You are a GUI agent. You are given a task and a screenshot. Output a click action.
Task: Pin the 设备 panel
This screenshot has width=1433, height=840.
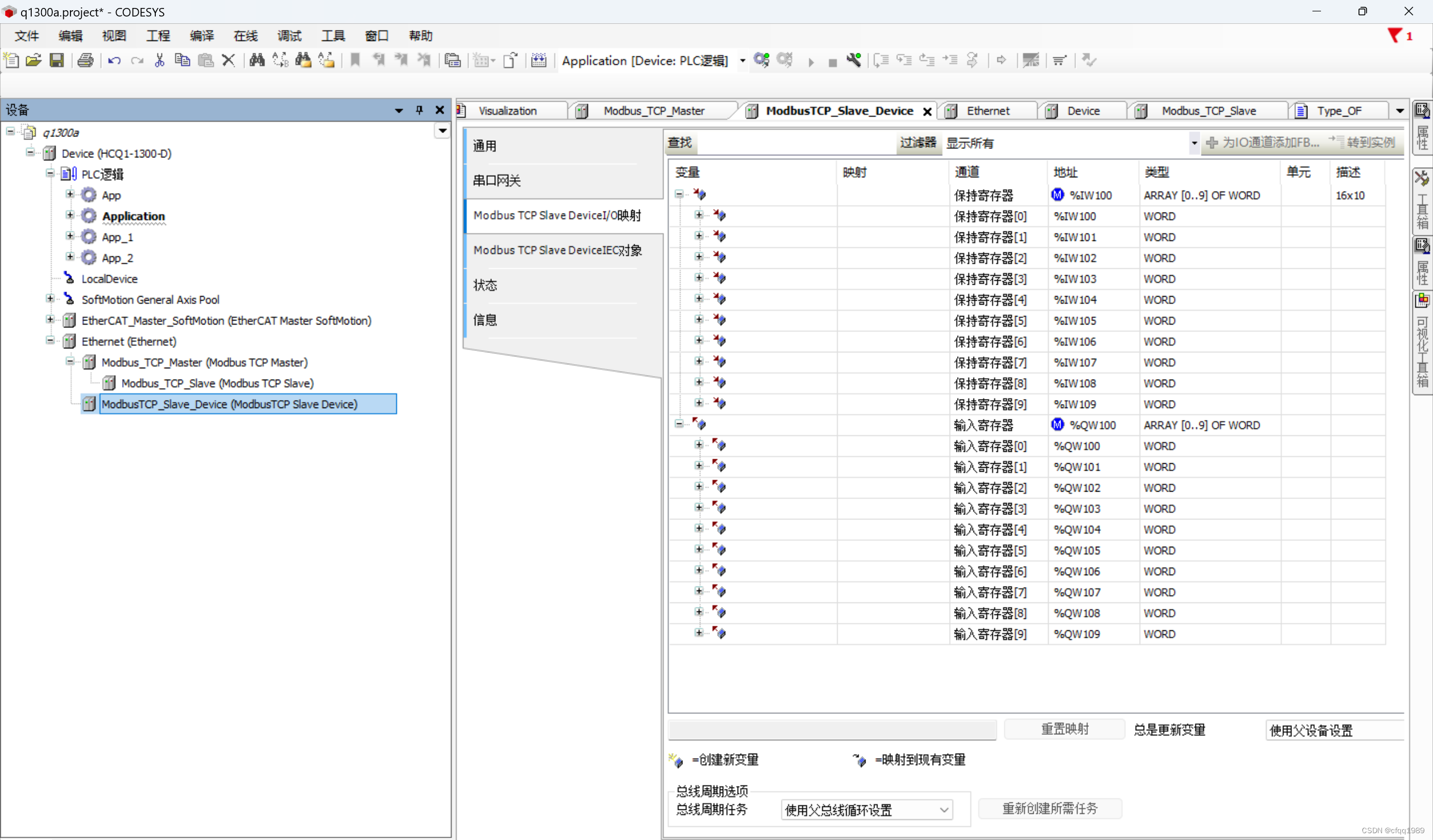[x=419, y=110]
